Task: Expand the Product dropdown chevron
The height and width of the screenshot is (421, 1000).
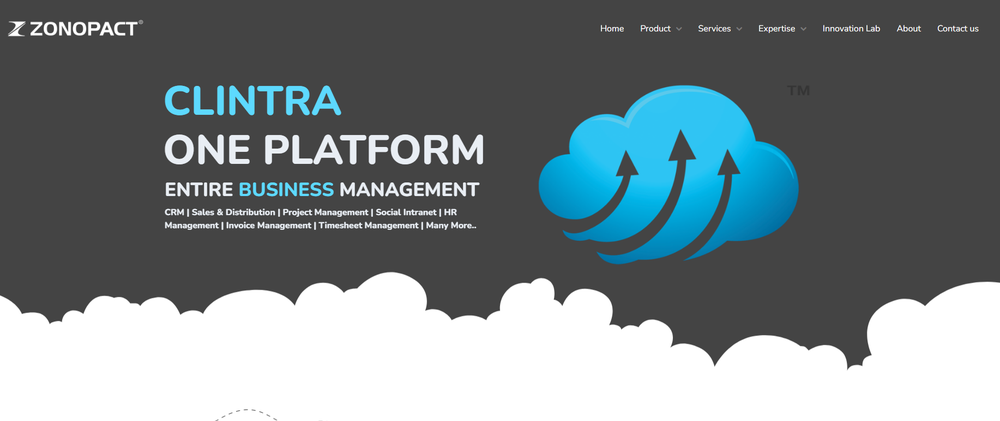Action: click(x=679, y=29)
